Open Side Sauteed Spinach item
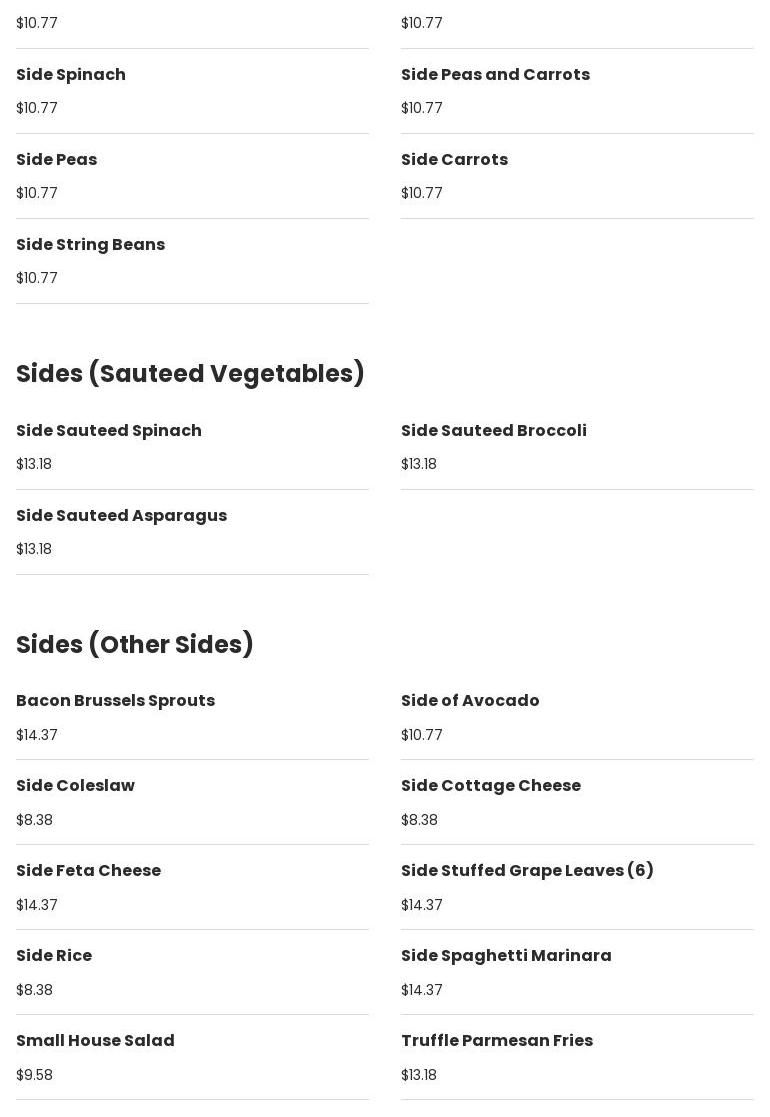The image size is (770, 1117). tap(109, 431)
